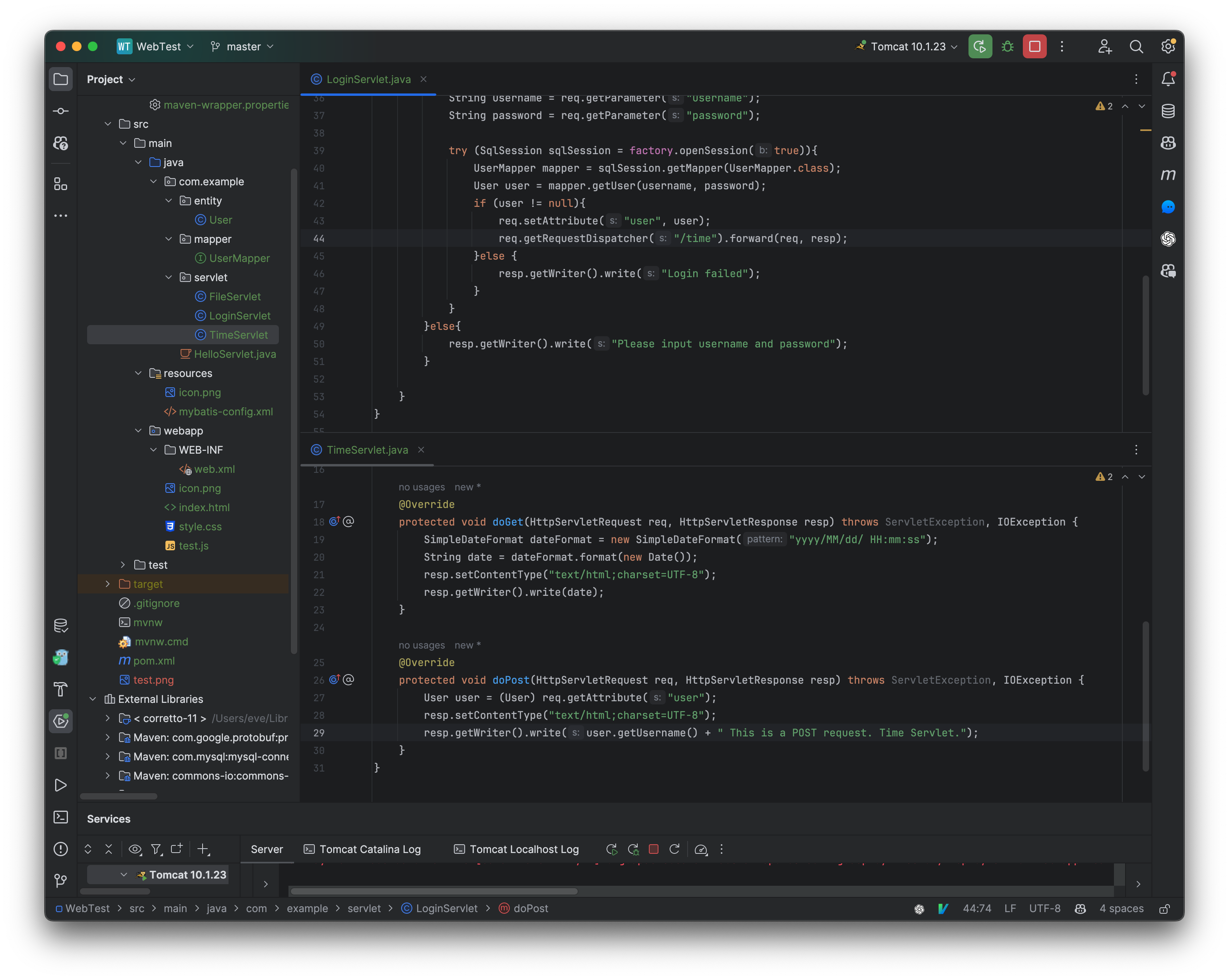Image resolution: width=1229 pixels, height=980 pixels.
Task: Open the Maven tool panel
Action: [1168, 175]
